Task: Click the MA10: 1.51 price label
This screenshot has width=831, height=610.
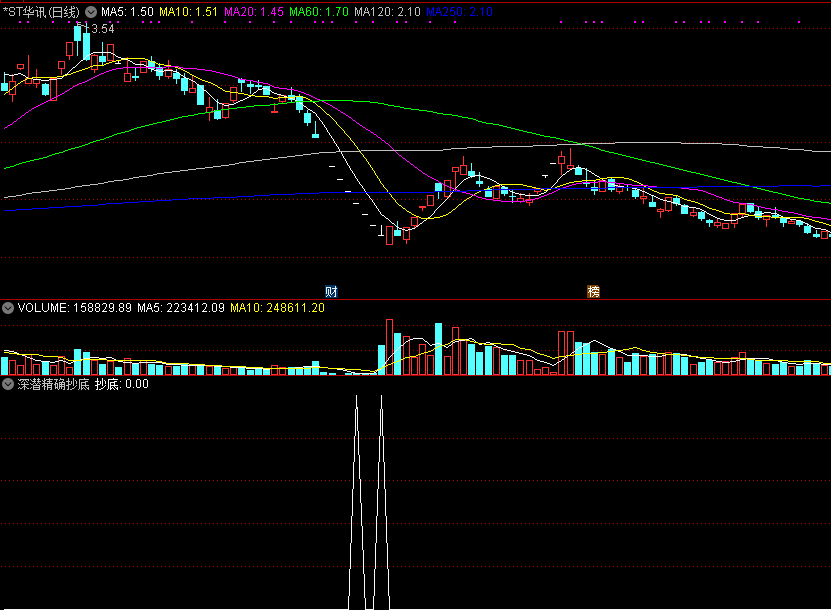Action: [x=189, y=12]
